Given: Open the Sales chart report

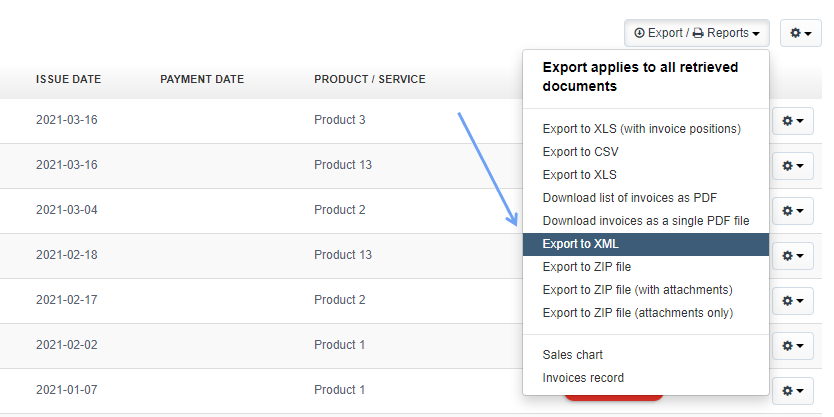Looking at the screenshot, I should click(x=572, y=355).
